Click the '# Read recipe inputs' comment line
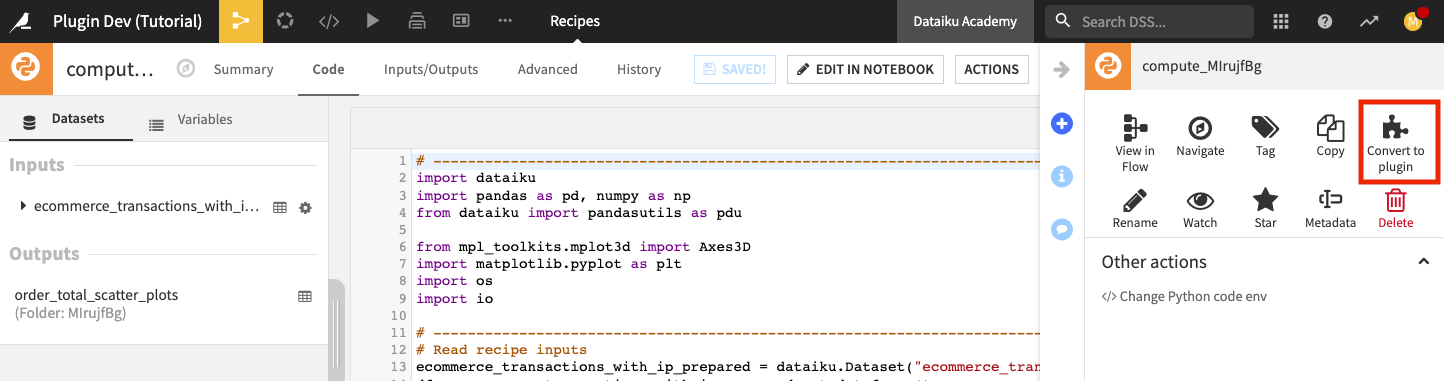1444x381 pixels. point(501,350)
